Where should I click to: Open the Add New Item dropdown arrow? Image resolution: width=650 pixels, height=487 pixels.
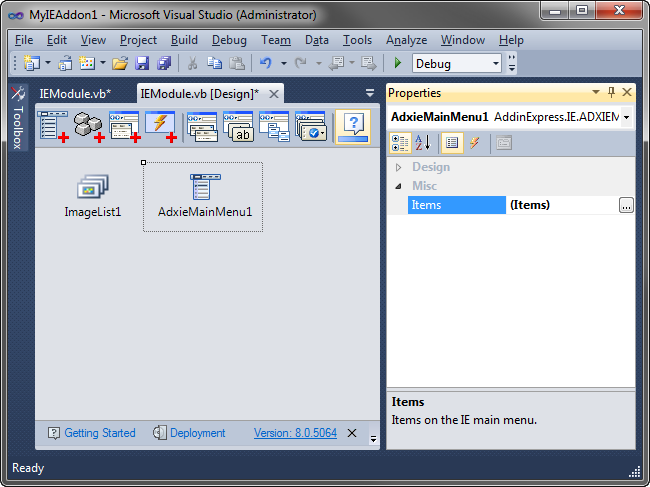coord(103,63)
